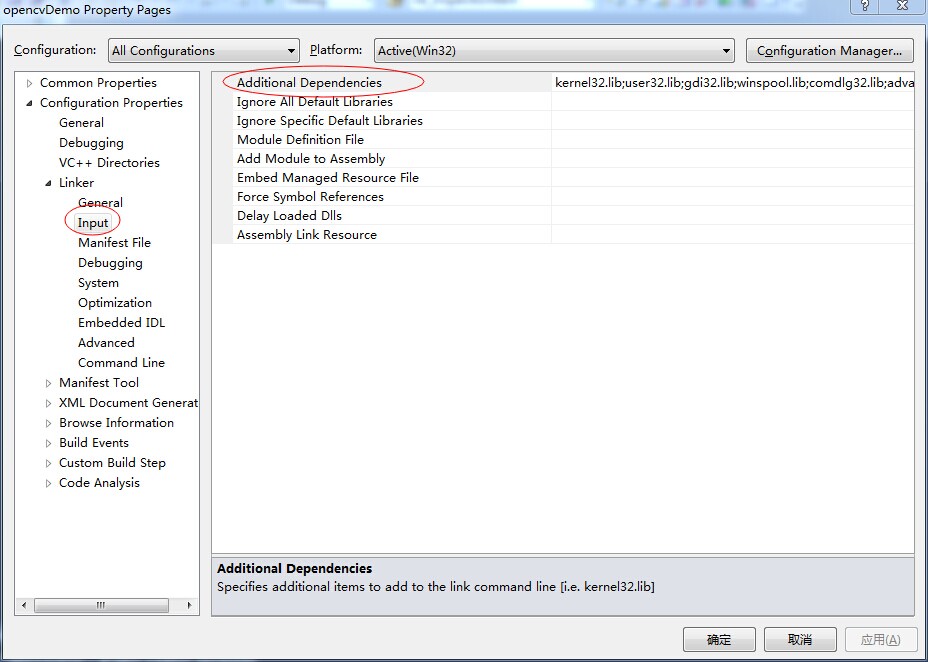The image size is (928, 662).
Task: Click the 取消 (Cancel) button
Action: tap(800, 640)
